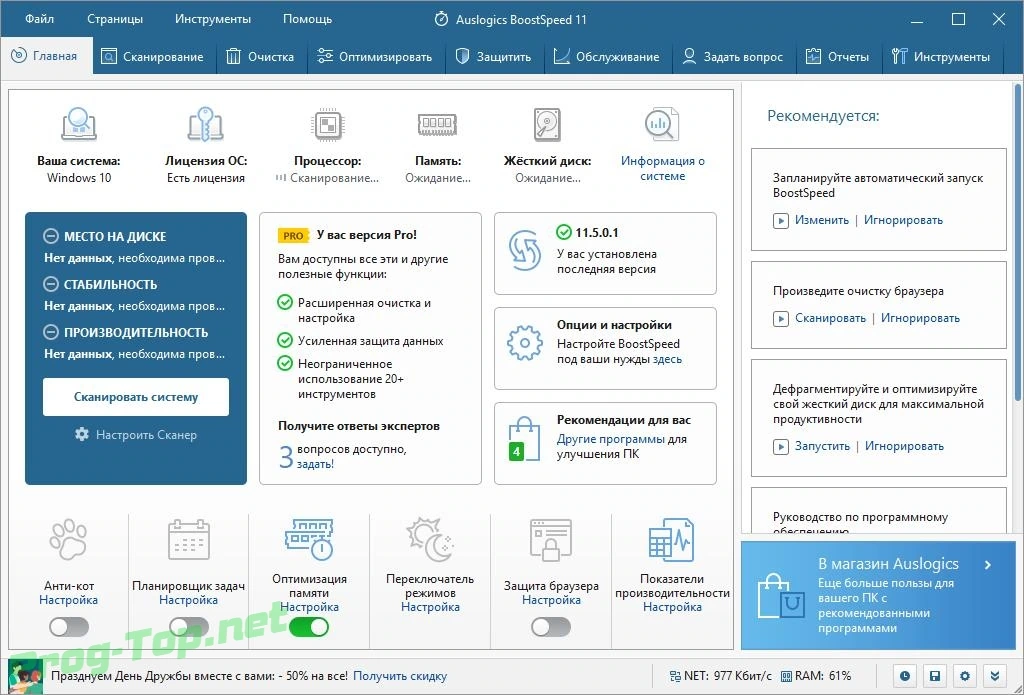The width and height of the screenshot is (1024, 695).
Task: Click the Переключатель режимов sun-moon icon
Action: [430, 540]
